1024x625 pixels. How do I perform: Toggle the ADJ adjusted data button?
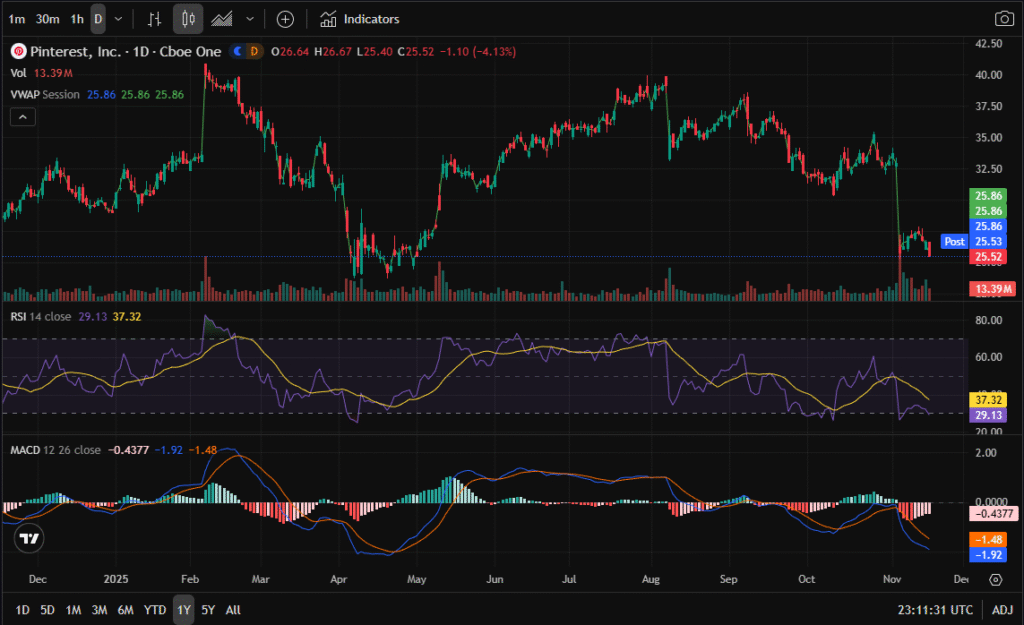point(1002,610)
